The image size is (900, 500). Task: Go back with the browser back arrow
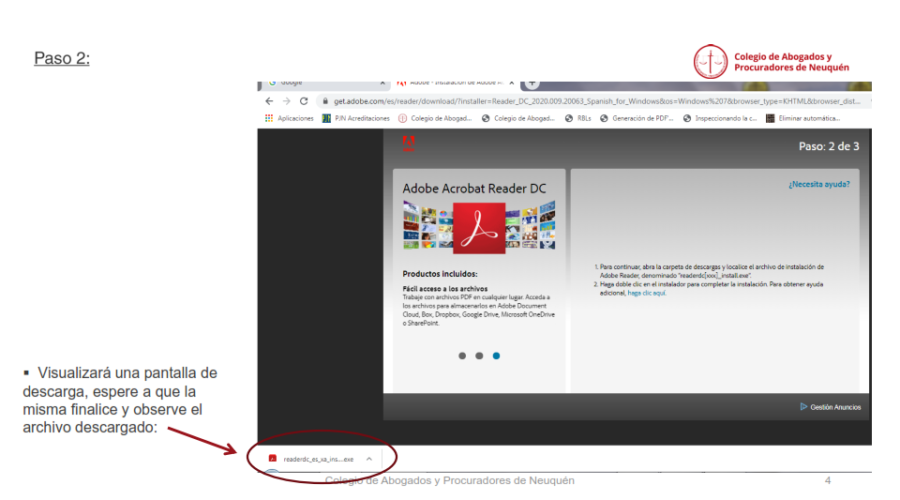pos(269,101)
